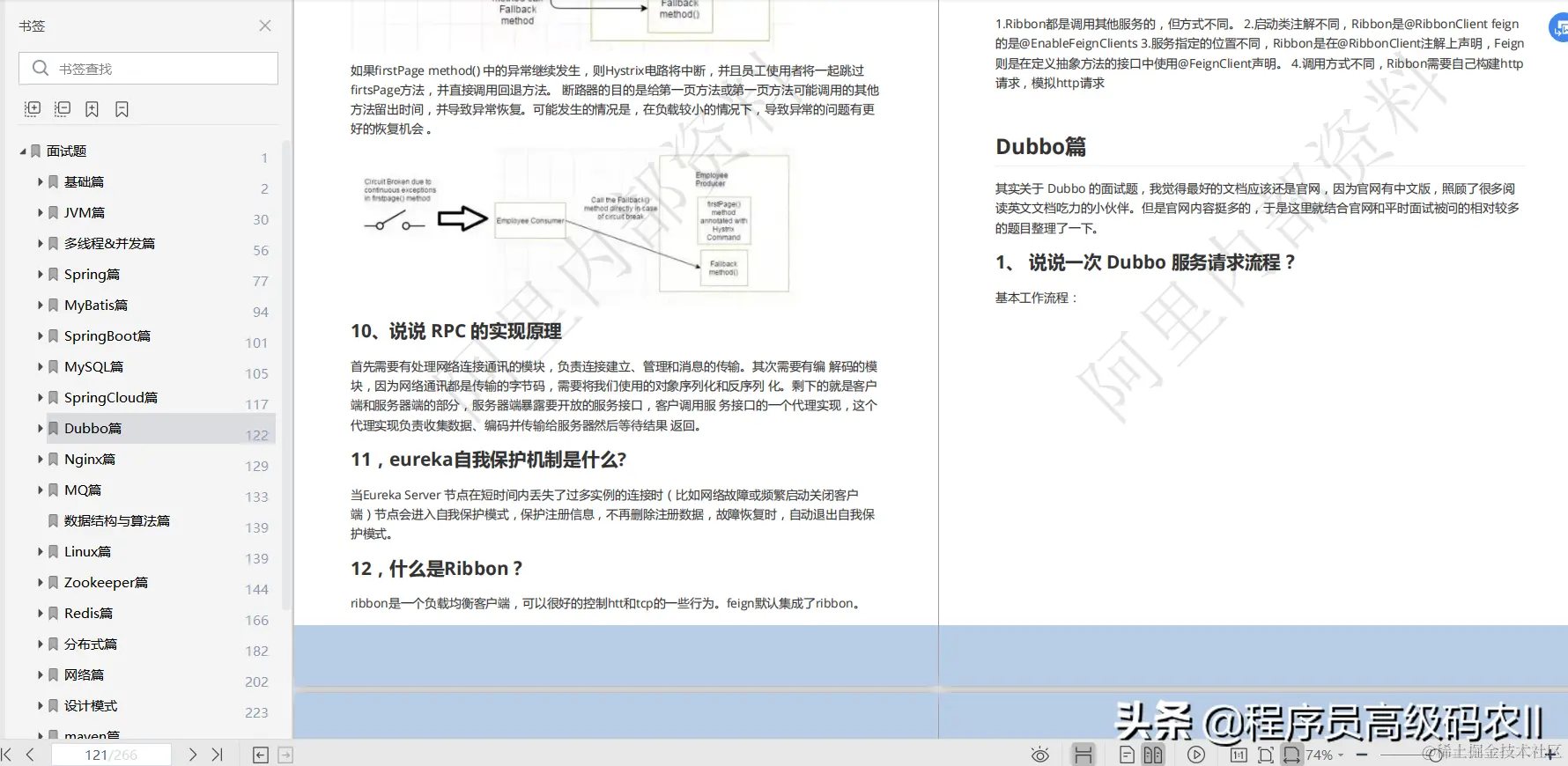Image resolution: width=1568 pixels, height=766 pixels.
Task: Jump to the MQ篇 bookmark
Action: (82, 490)
